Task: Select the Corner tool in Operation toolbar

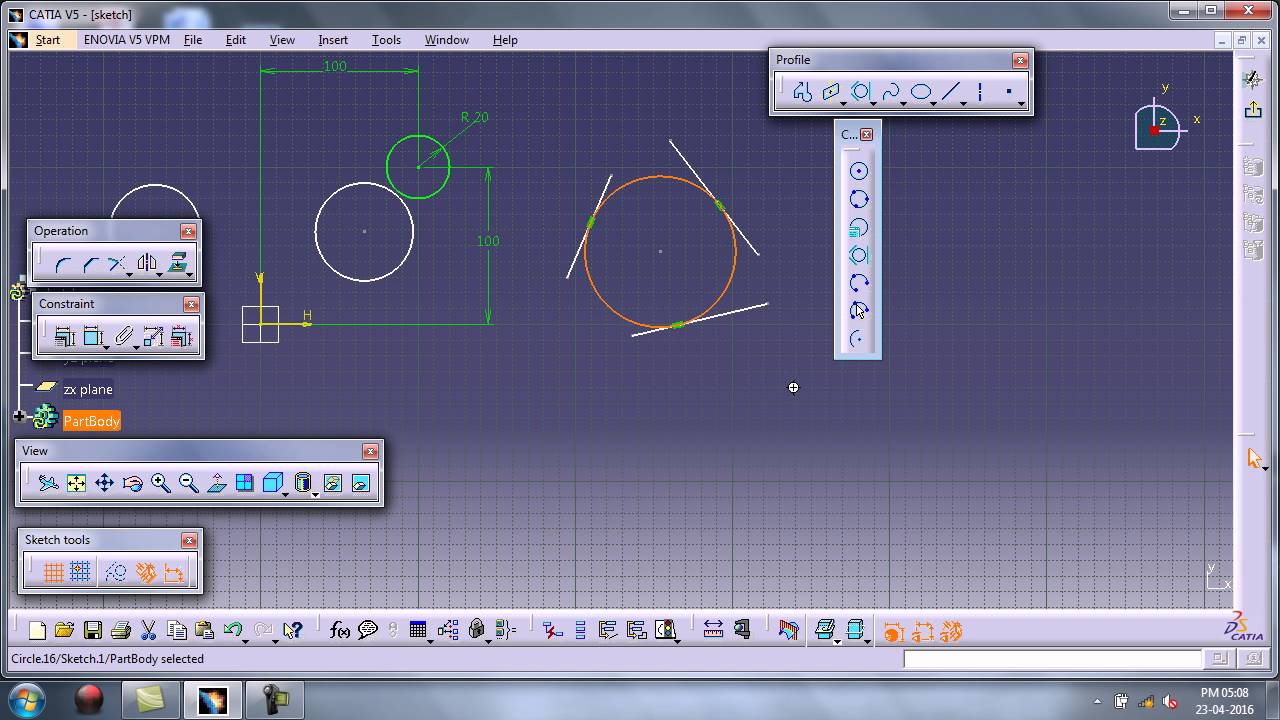Action: pos(63,264)
